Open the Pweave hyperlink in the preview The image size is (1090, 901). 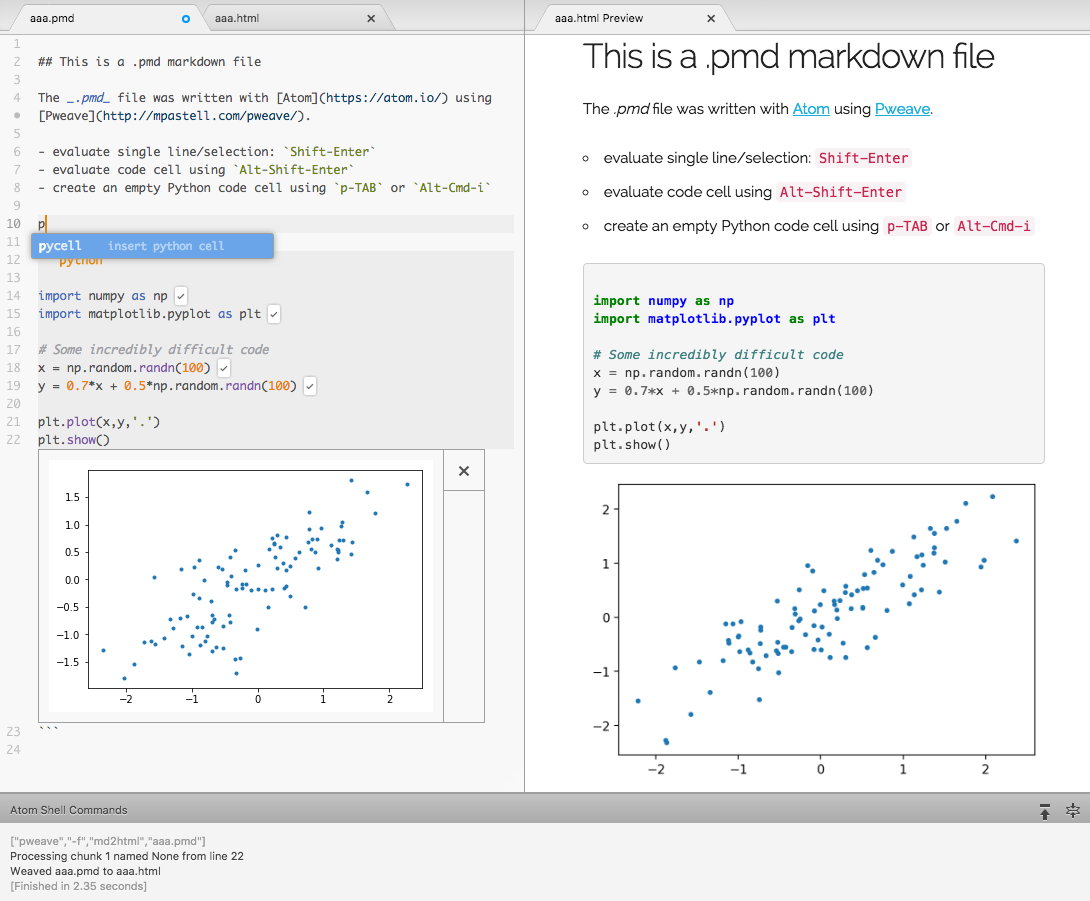[x=902, y=109]
